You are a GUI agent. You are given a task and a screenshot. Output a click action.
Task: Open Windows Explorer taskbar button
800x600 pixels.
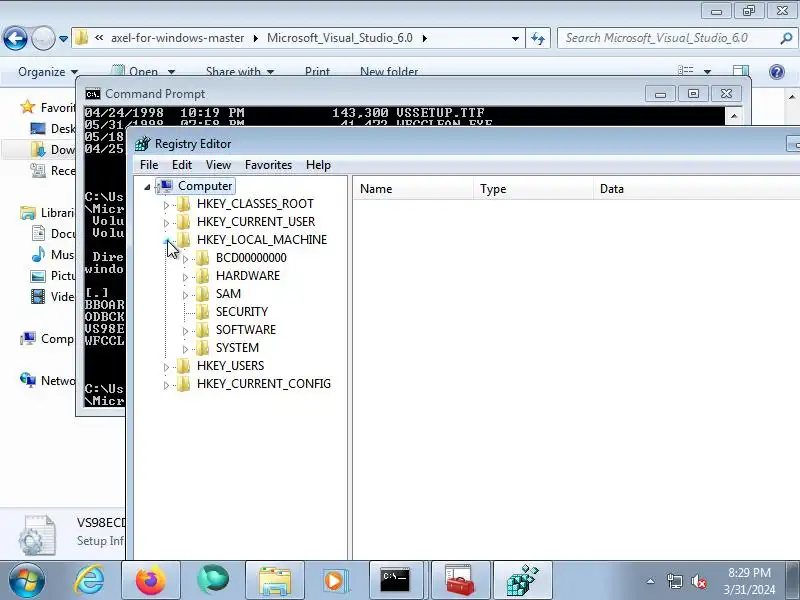point(274,581)
